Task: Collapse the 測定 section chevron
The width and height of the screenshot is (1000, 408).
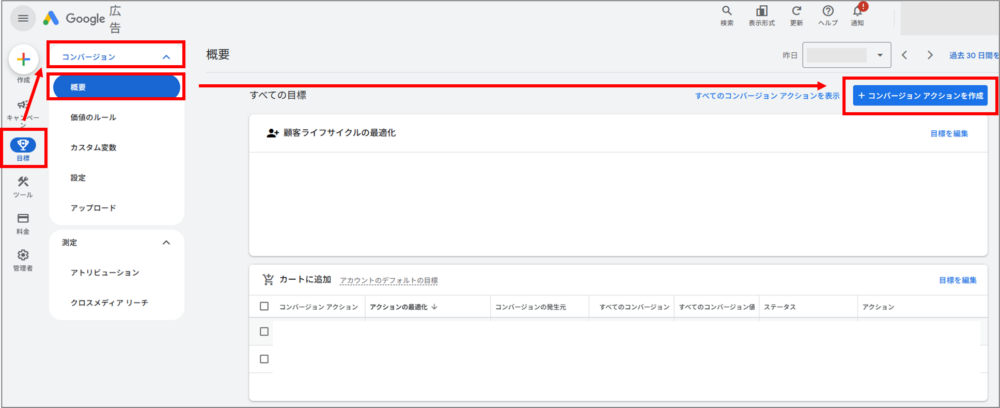Action: point(166,242)
